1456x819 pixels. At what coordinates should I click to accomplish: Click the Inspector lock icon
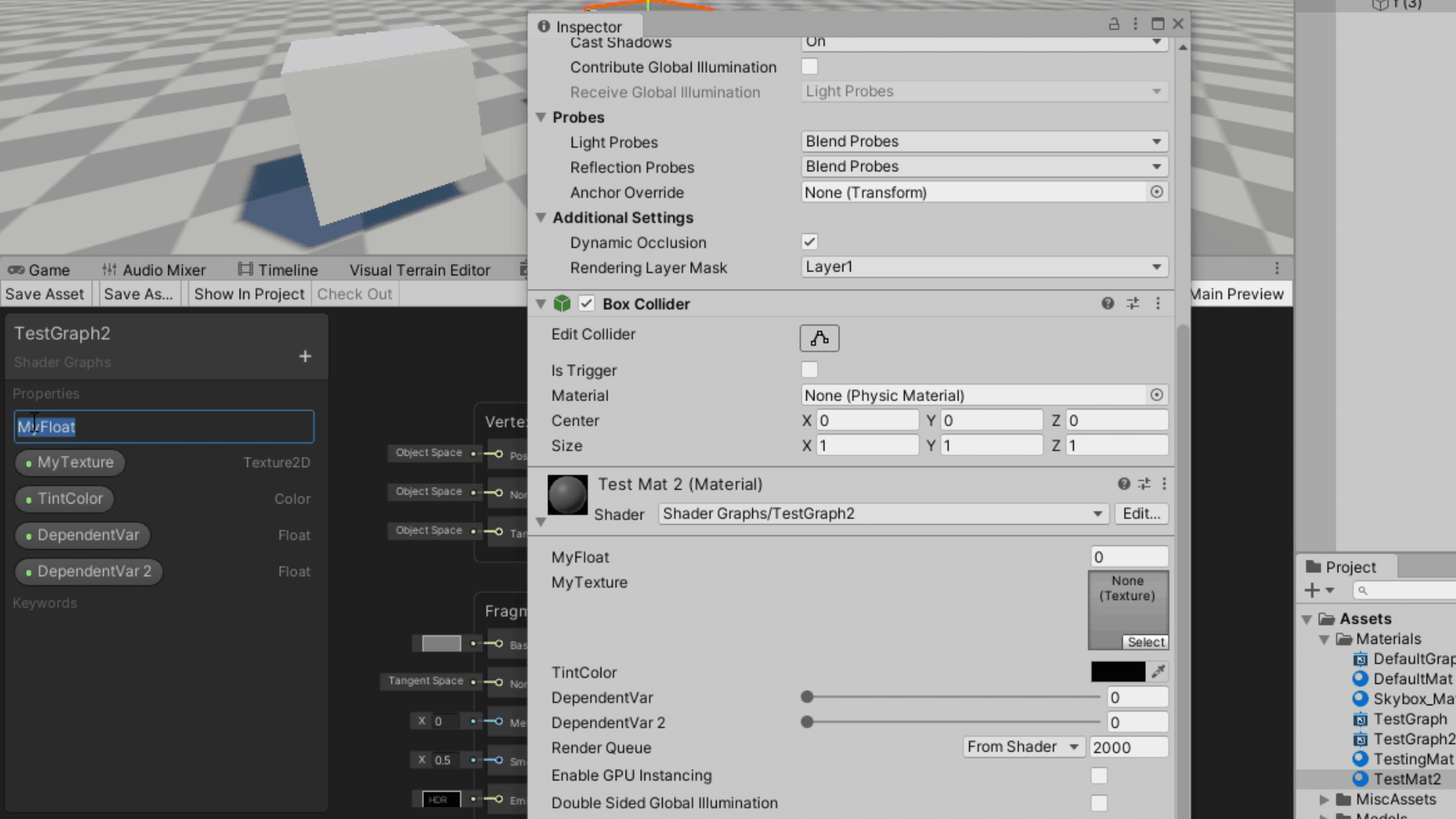click(x=1114, y=24)
